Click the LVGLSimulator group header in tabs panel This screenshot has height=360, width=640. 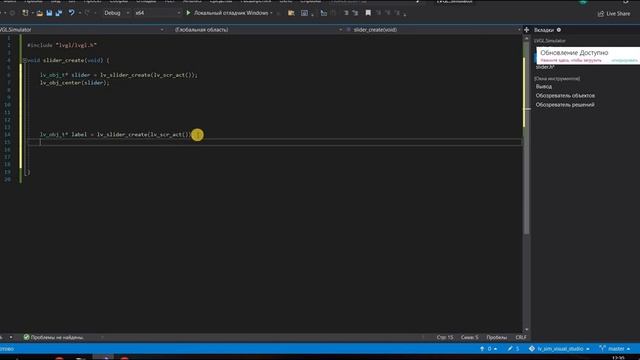point(550,41)
